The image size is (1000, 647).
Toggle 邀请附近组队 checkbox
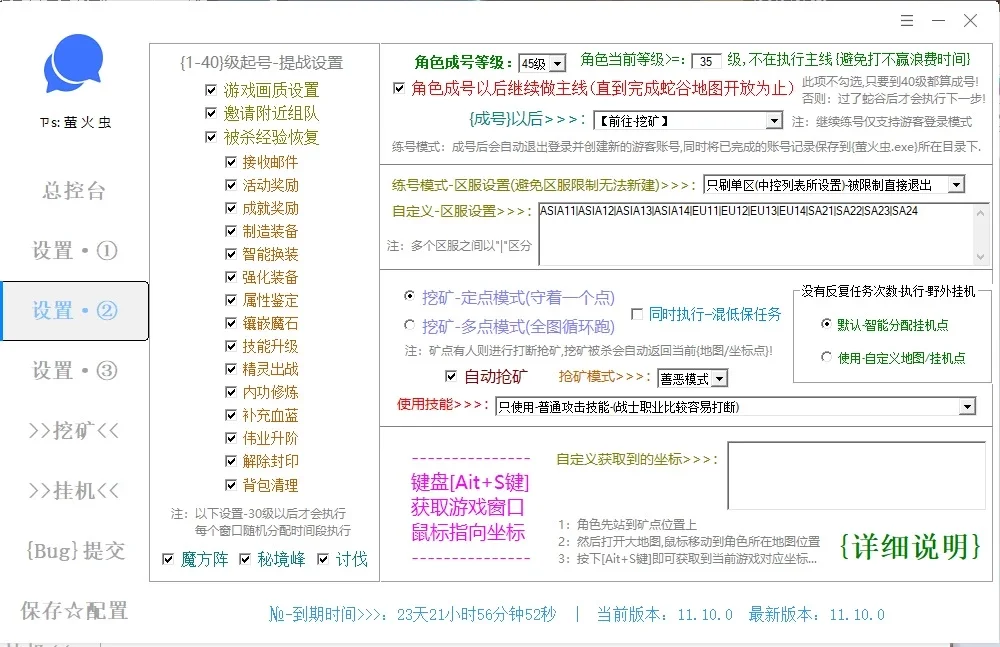(211, 113)
